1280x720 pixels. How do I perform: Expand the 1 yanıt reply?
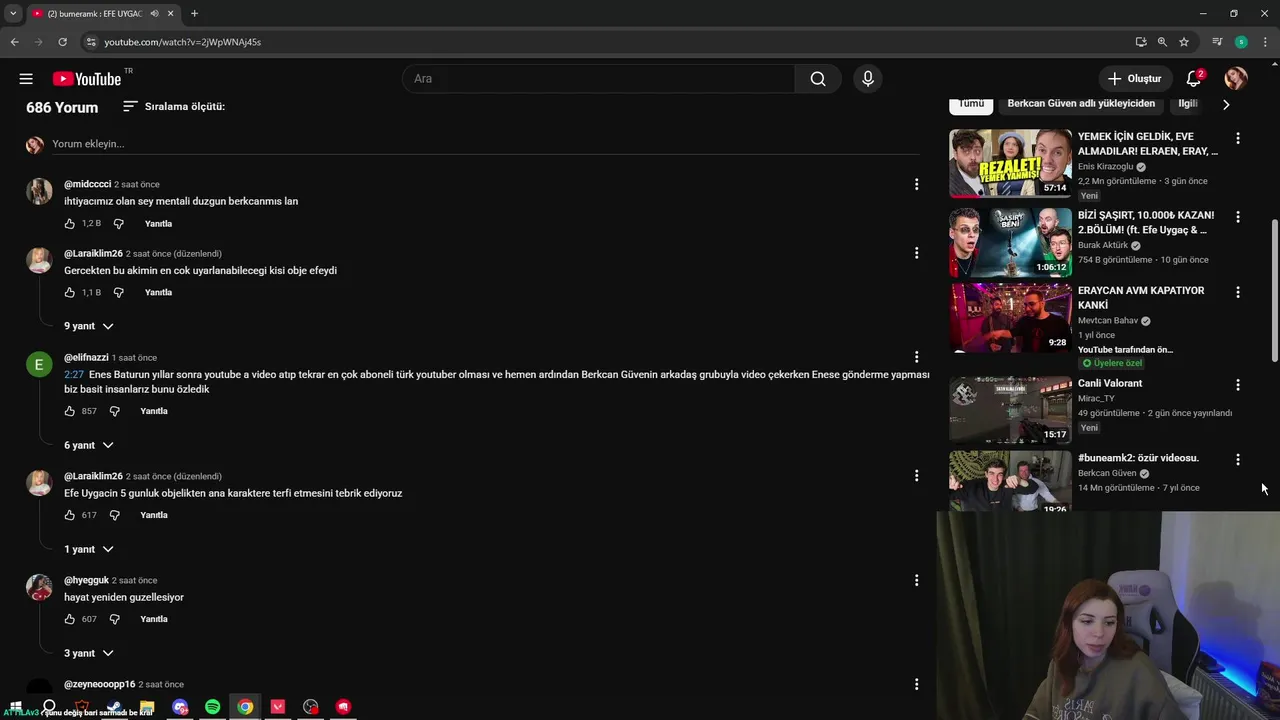[x=89, y=549]
